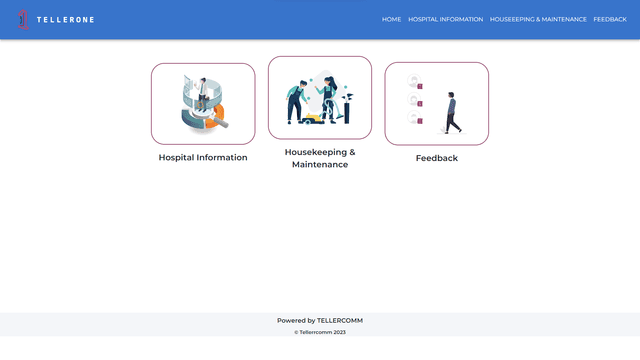The image size is (640, 360).
Task: Select HOUSEKEEPING & MAINTENANCE in the top menu
Action: pos(538,19)
